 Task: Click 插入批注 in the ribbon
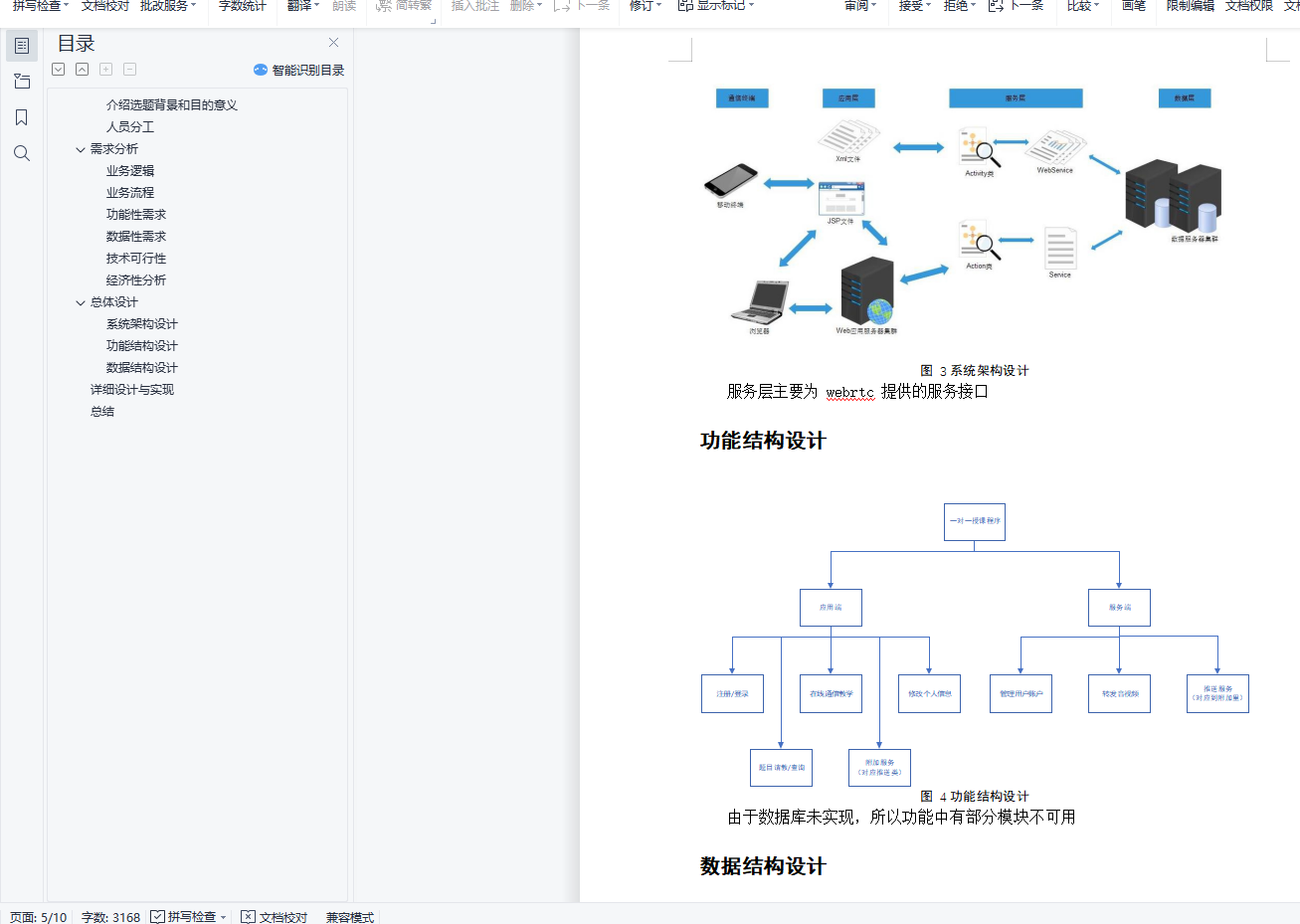pyautogui.click(x=475, y=6)
